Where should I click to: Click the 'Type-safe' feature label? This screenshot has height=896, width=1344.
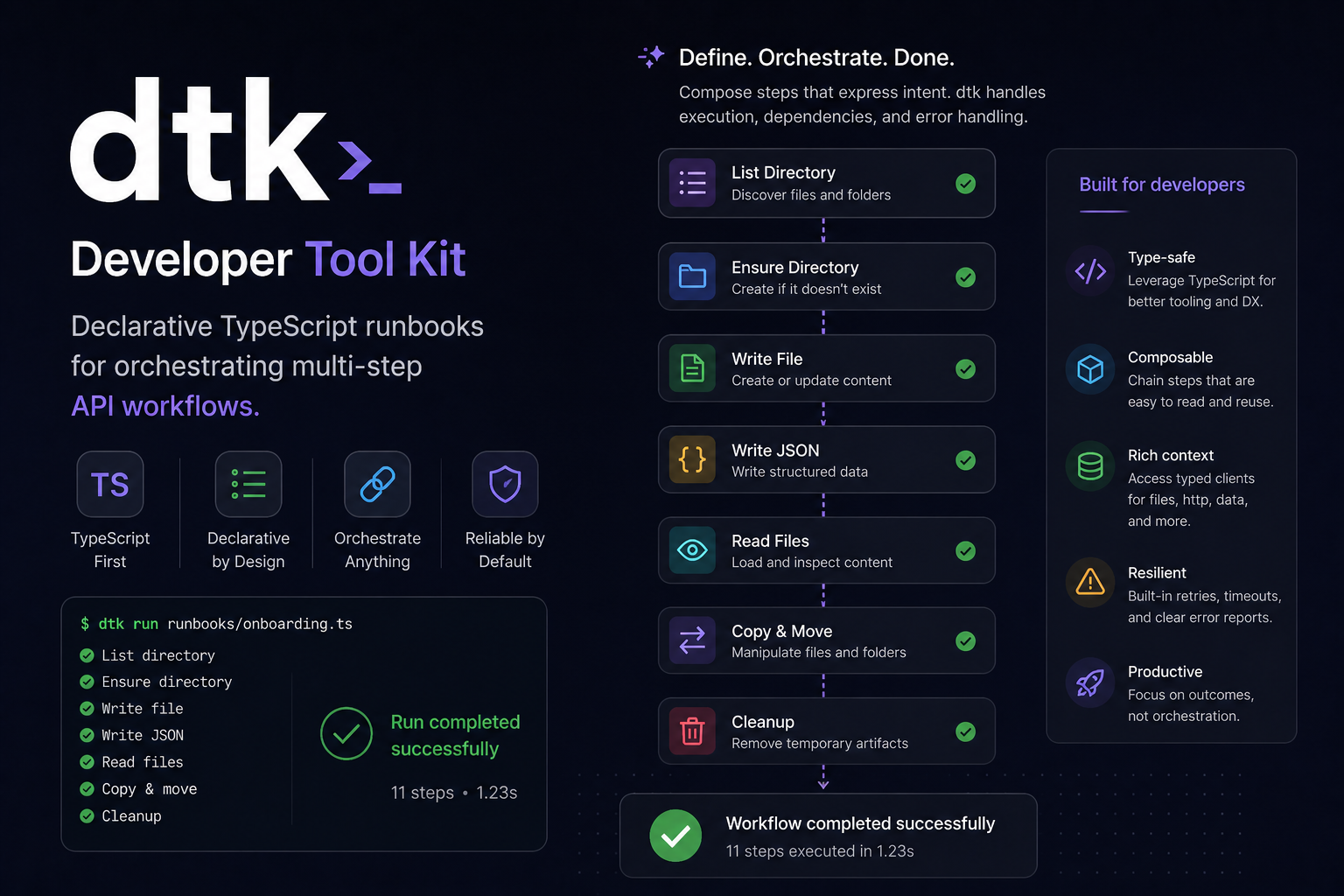(x=1161, y=257)
